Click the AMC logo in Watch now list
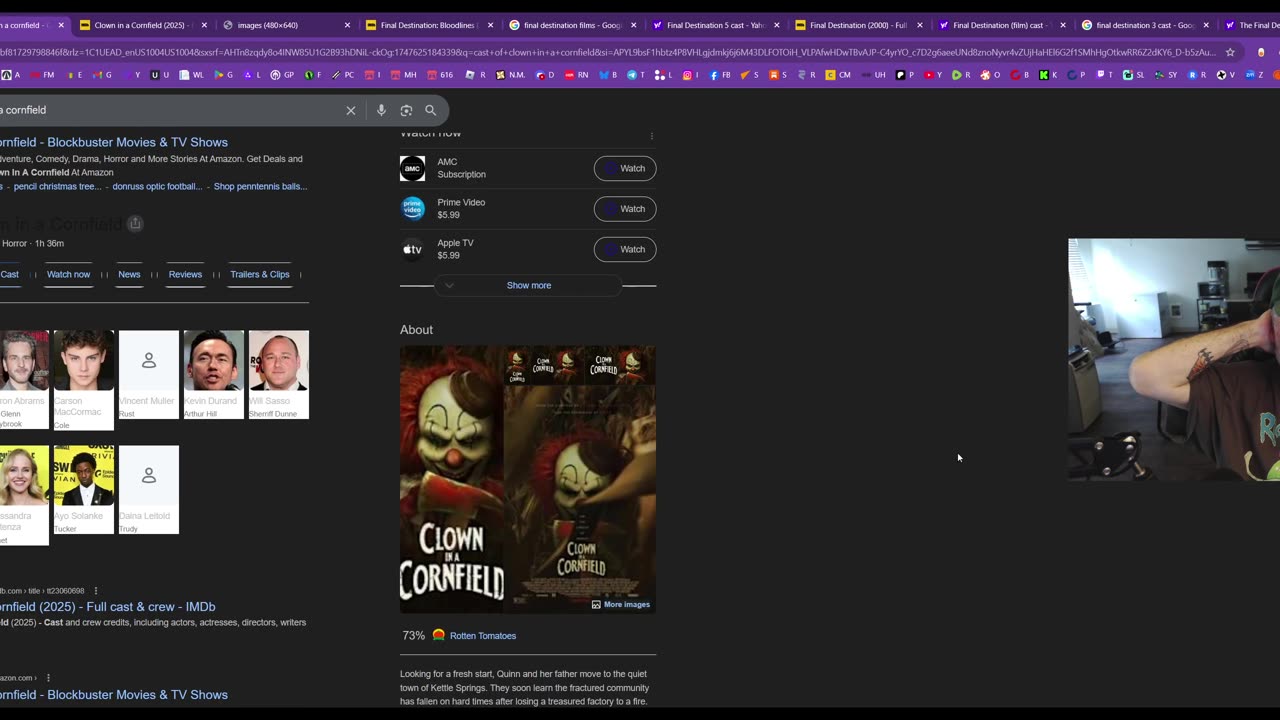 click(413, 168)
